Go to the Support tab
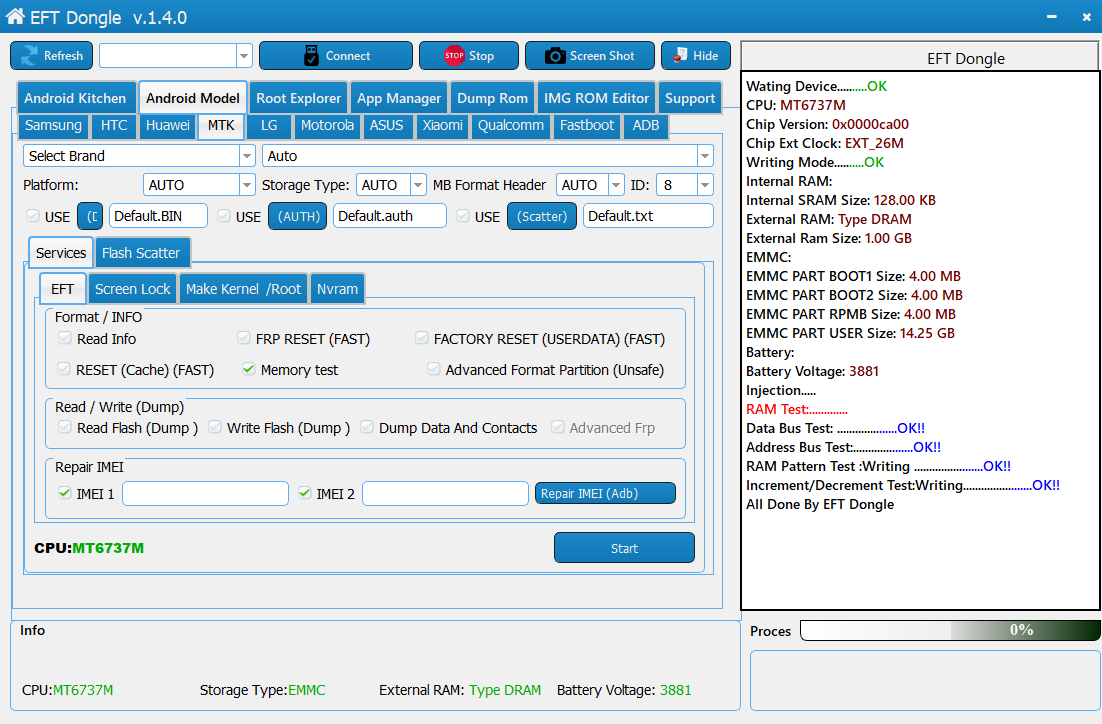 (x=690, y=98)
